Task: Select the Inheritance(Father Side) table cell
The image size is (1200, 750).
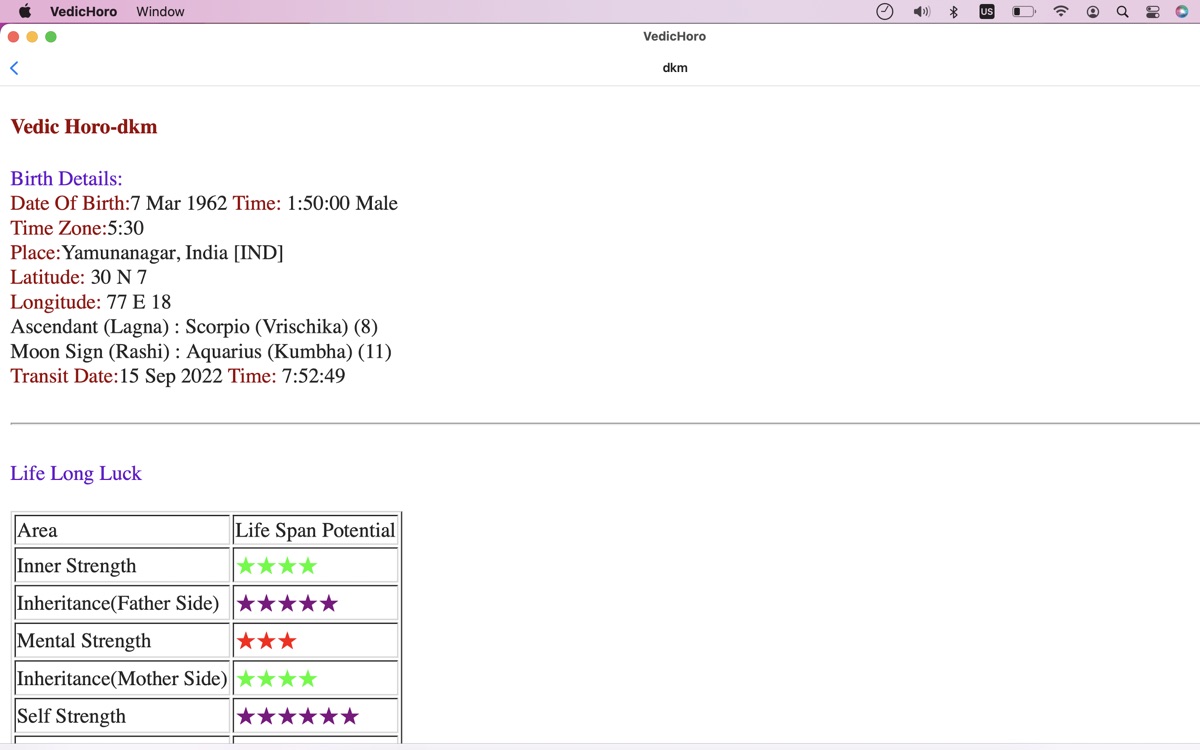Action: (118, 603)
